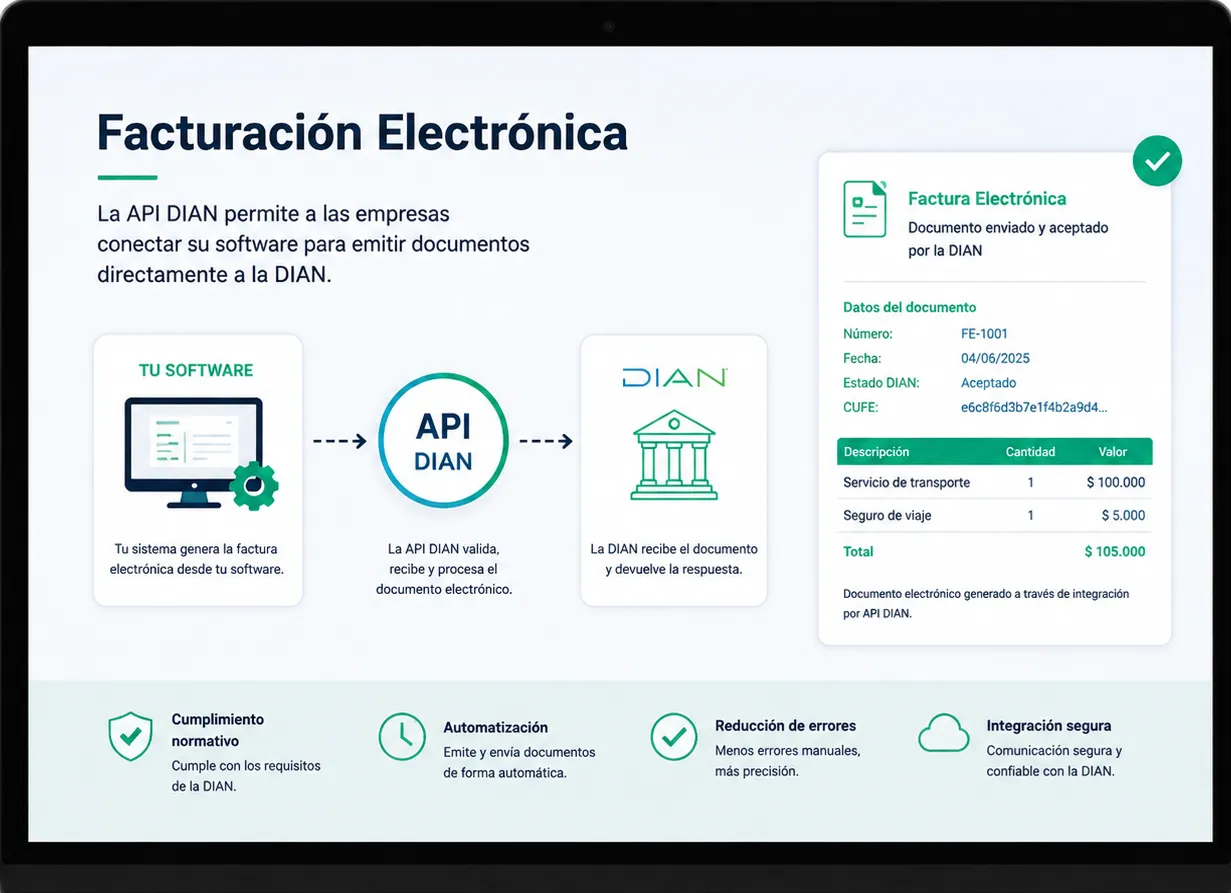Click the shield icon for Cumplimiento normativo
The height and width of the screenshot is (893, 1231).
(130, 737)
